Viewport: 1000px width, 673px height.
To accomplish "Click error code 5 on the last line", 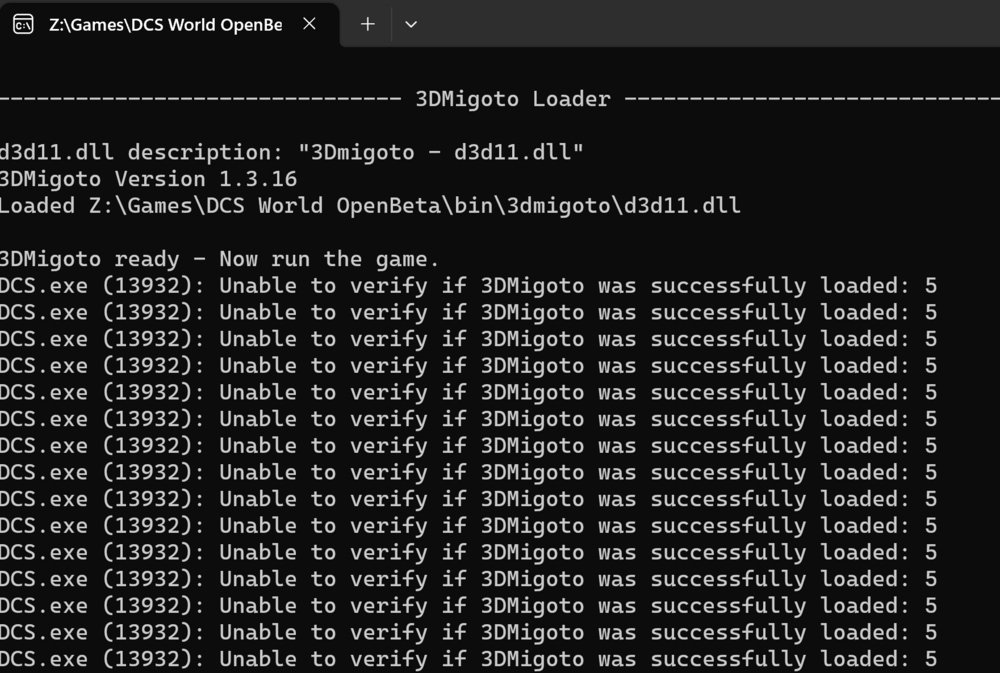I will pos(931,659).
